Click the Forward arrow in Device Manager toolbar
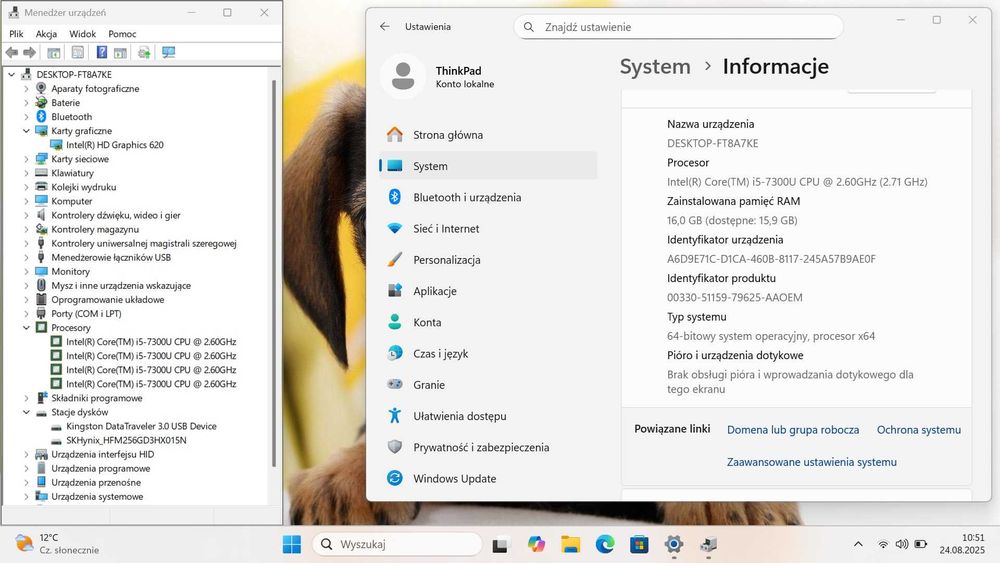Image resolution: width=1000 pixels, height=563 pixels. click(29, 52)
